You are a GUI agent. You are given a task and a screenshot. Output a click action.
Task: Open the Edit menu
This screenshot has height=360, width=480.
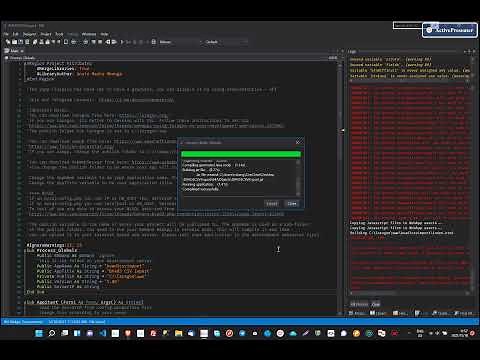coord(15,34)
